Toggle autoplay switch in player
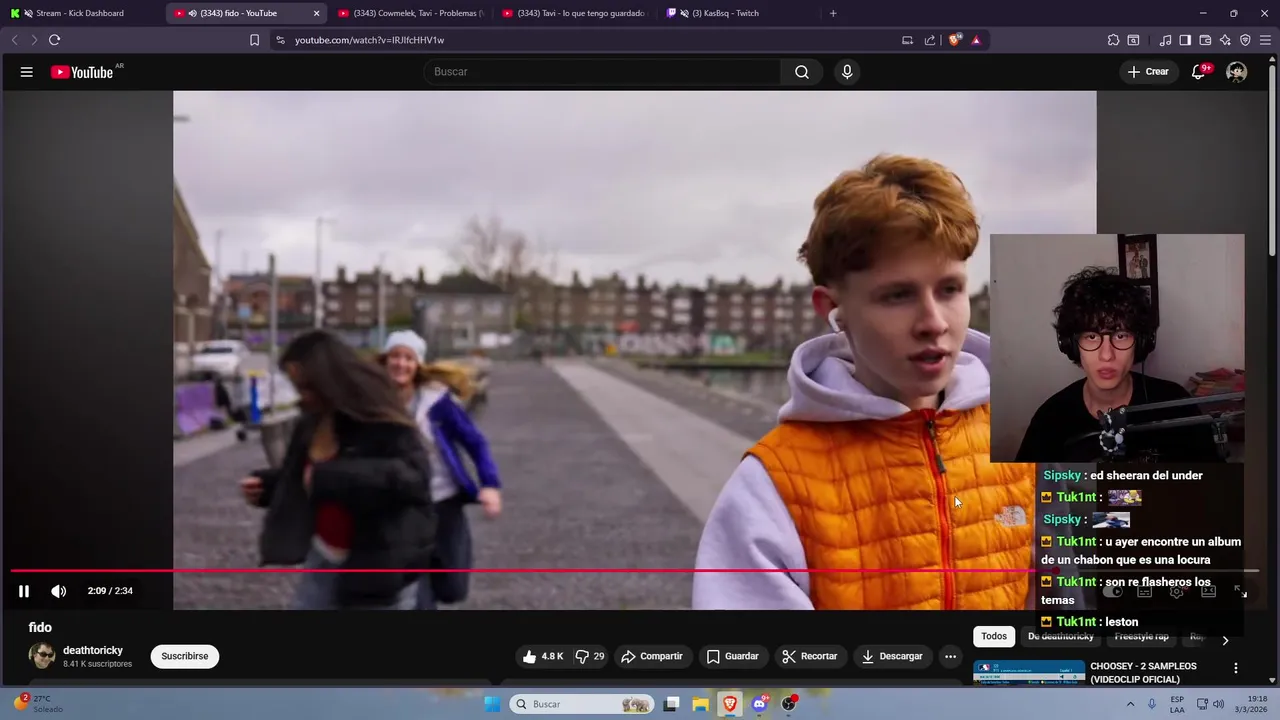 click(x=1113, y=591)
